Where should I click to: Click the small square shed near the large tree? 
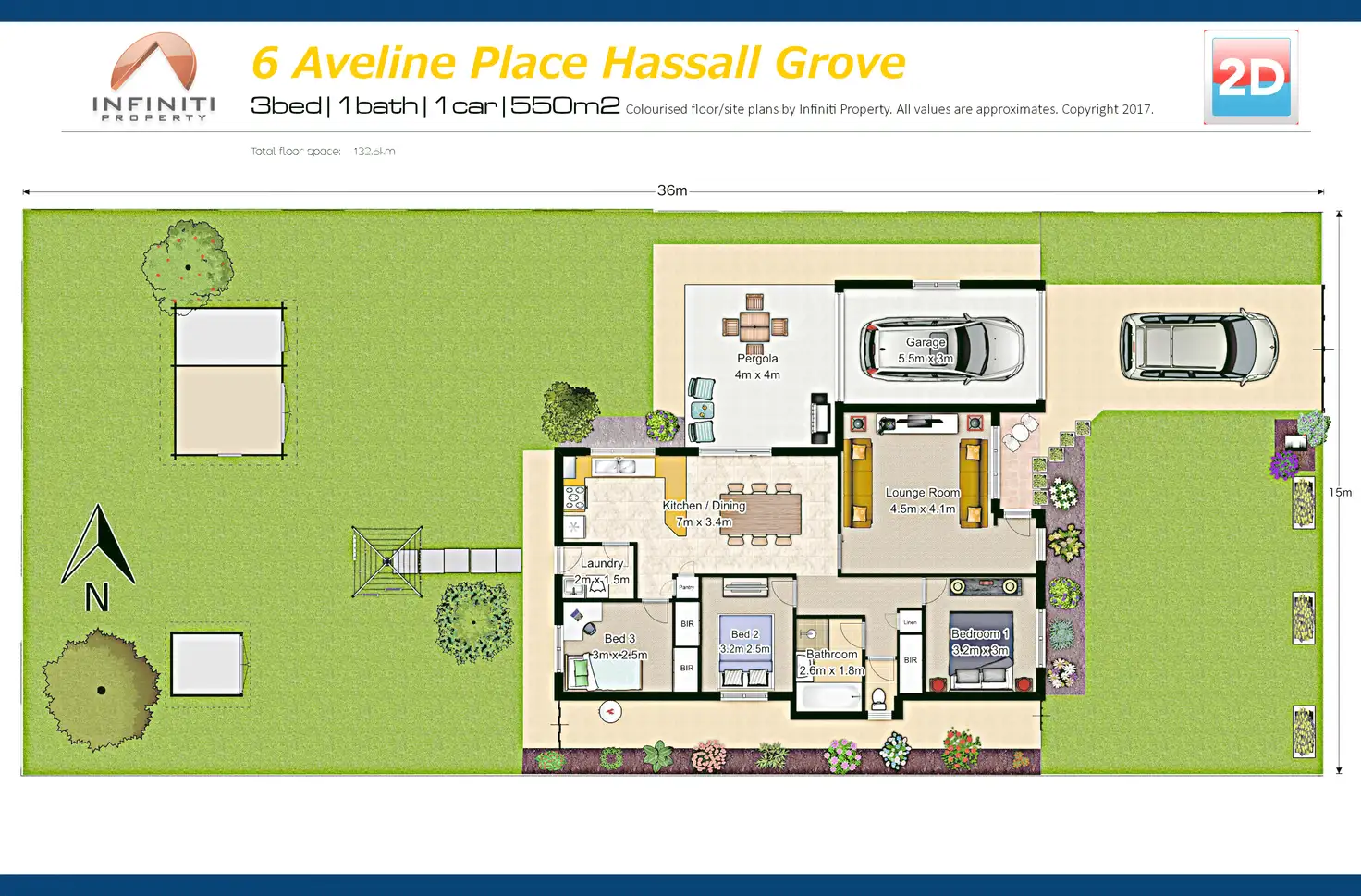207,664
